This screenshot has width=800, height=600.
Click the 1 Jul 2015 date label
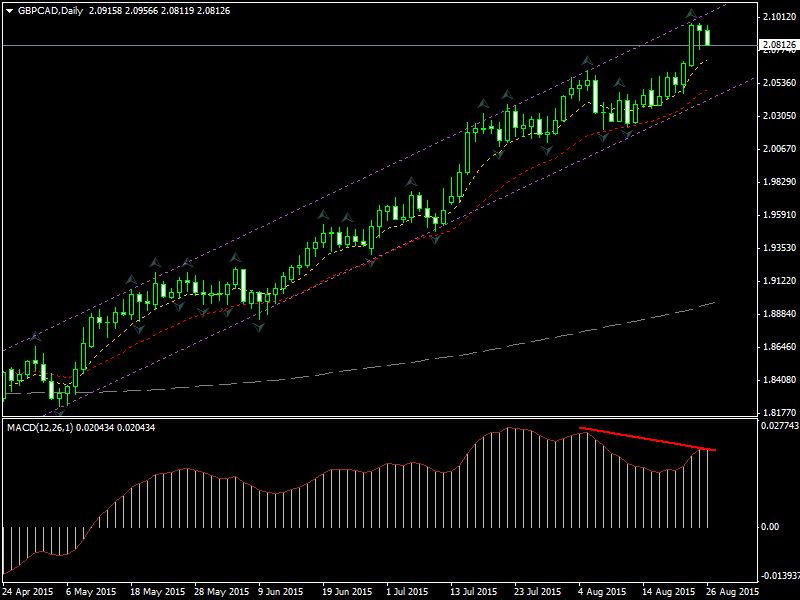pyautogui.click(x=407, y=592)
